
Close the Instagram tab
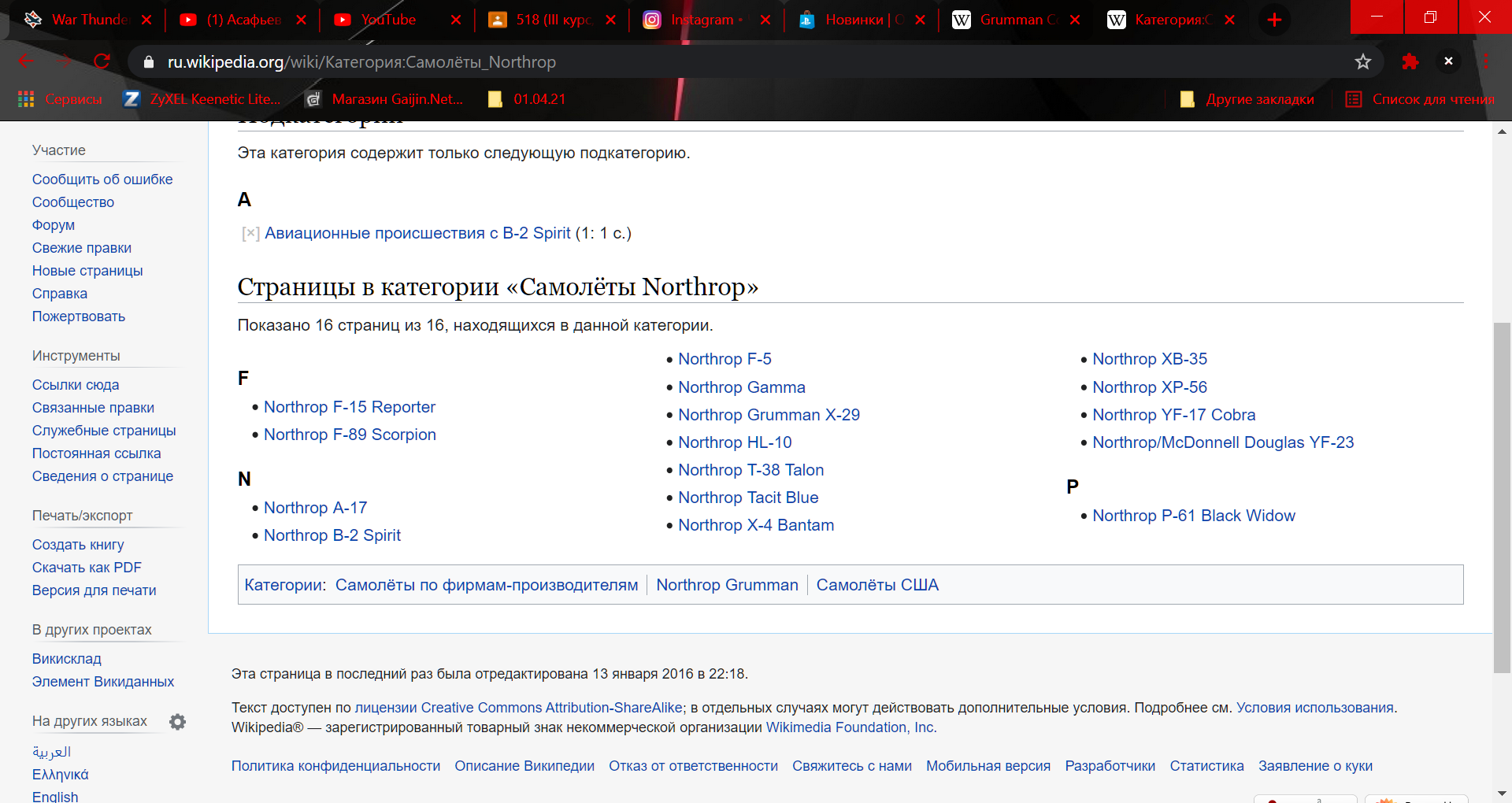(765, 20)
